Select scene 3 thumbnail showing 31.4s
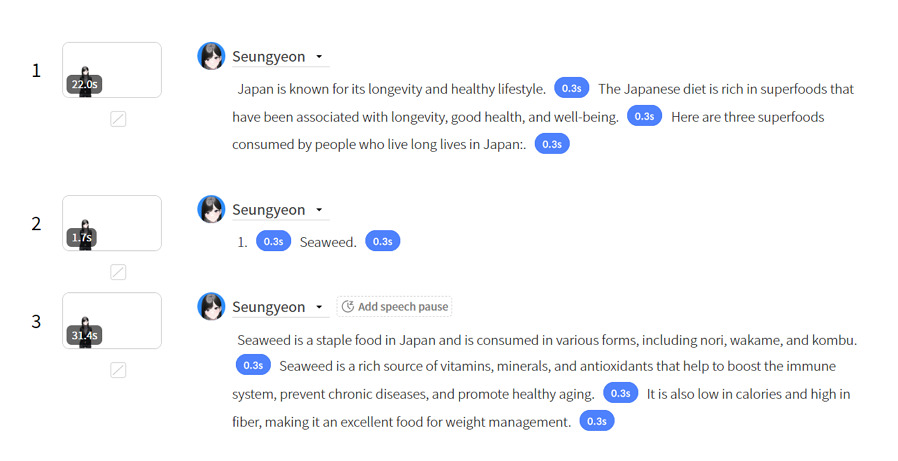The height and width of the screenshot is (461, 898). point(112,321)
